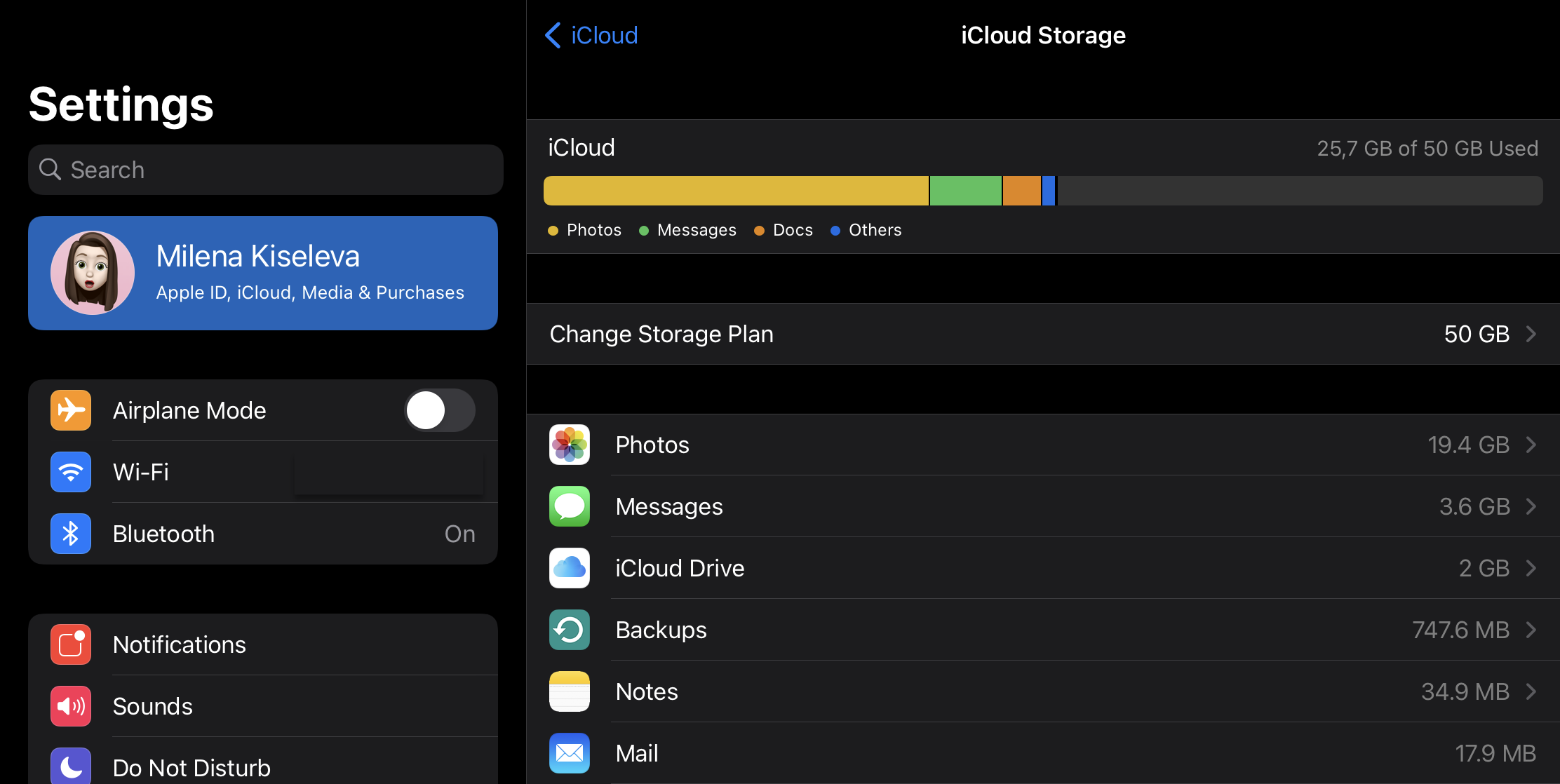1560x784 pixels.
Task: Toggle the Airplane Mode switch
Action: (440, 410)
